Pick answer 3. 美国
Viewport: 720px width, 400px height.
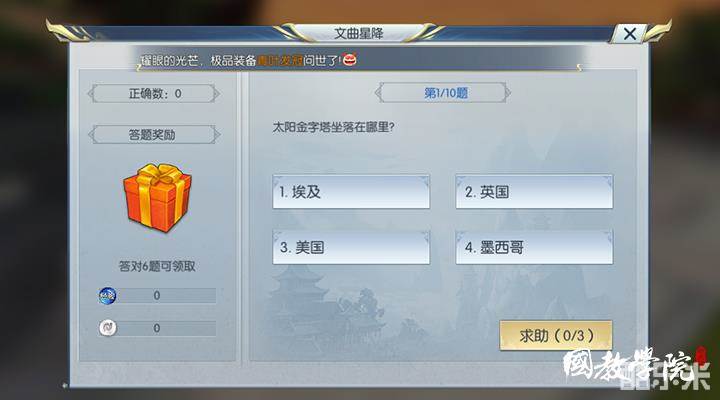coord(351,248)
